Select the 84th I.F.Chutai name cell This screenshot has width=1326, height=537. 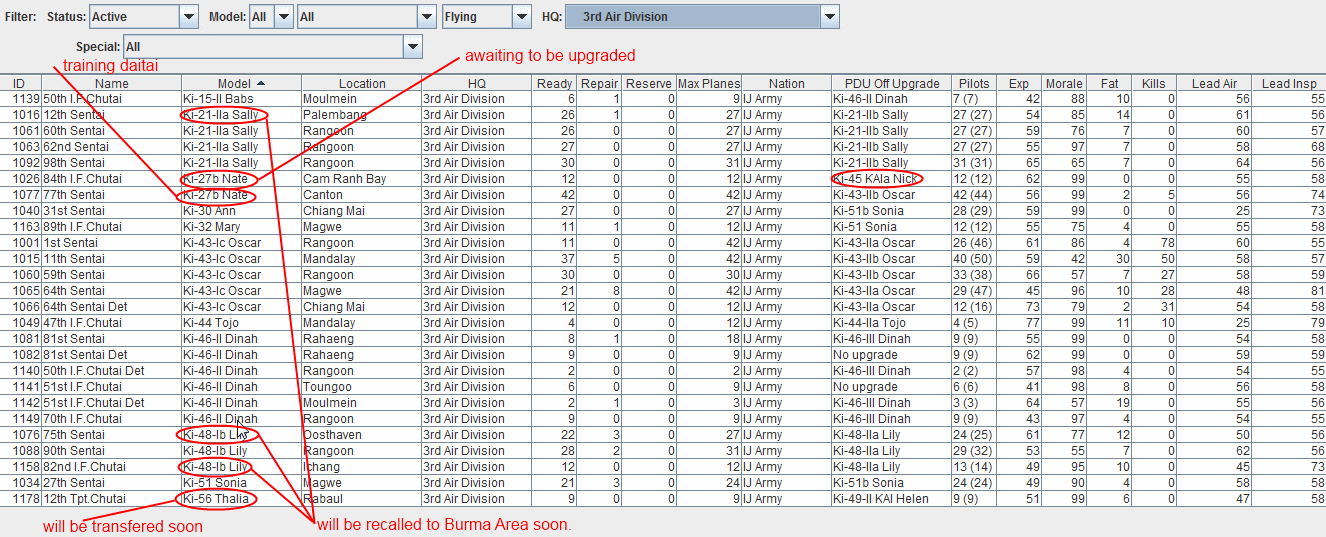coord(111,179)
